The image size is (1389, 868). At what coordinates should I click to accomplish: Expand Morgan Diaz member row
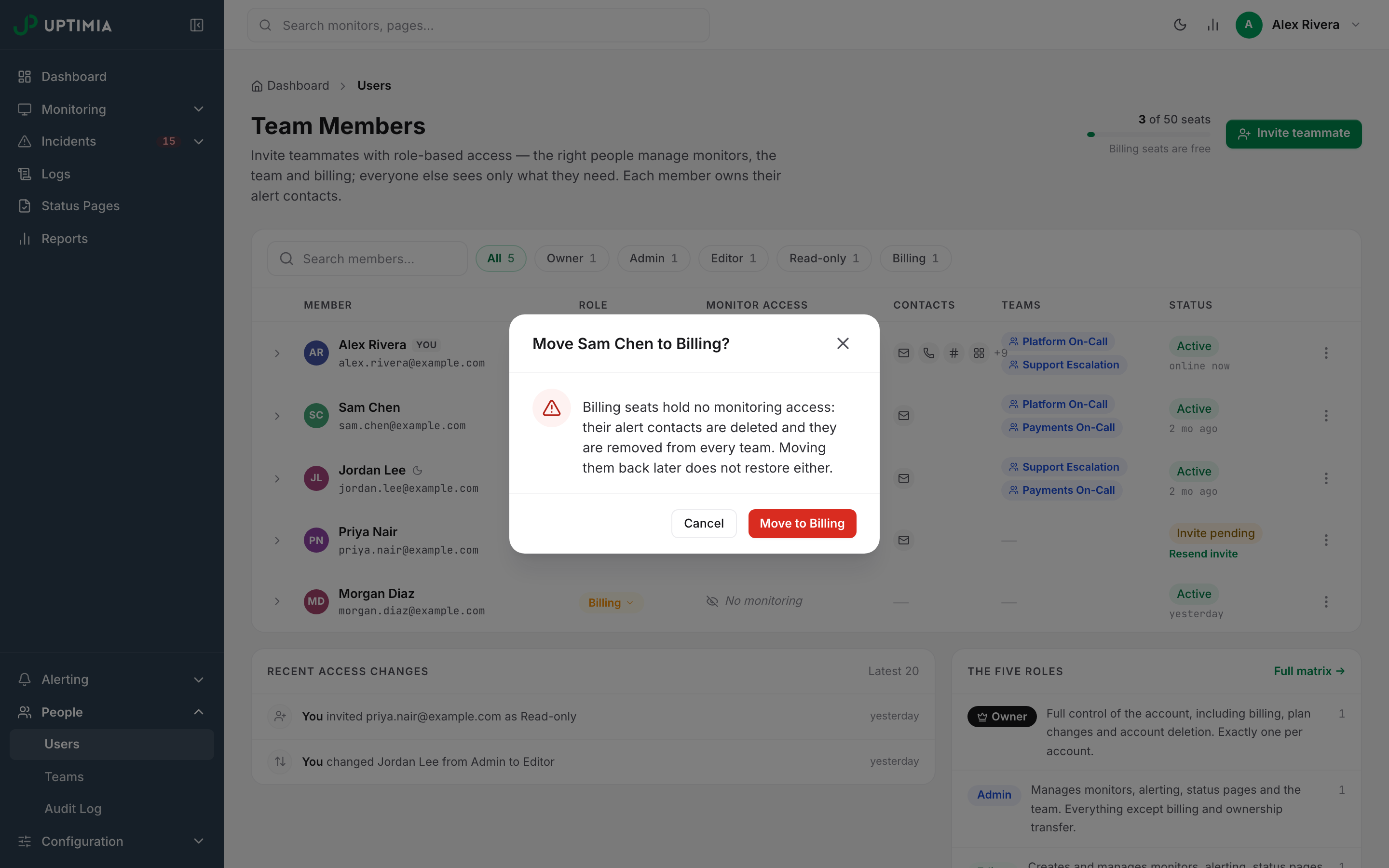pyautogui.click(x=277, y=602)
